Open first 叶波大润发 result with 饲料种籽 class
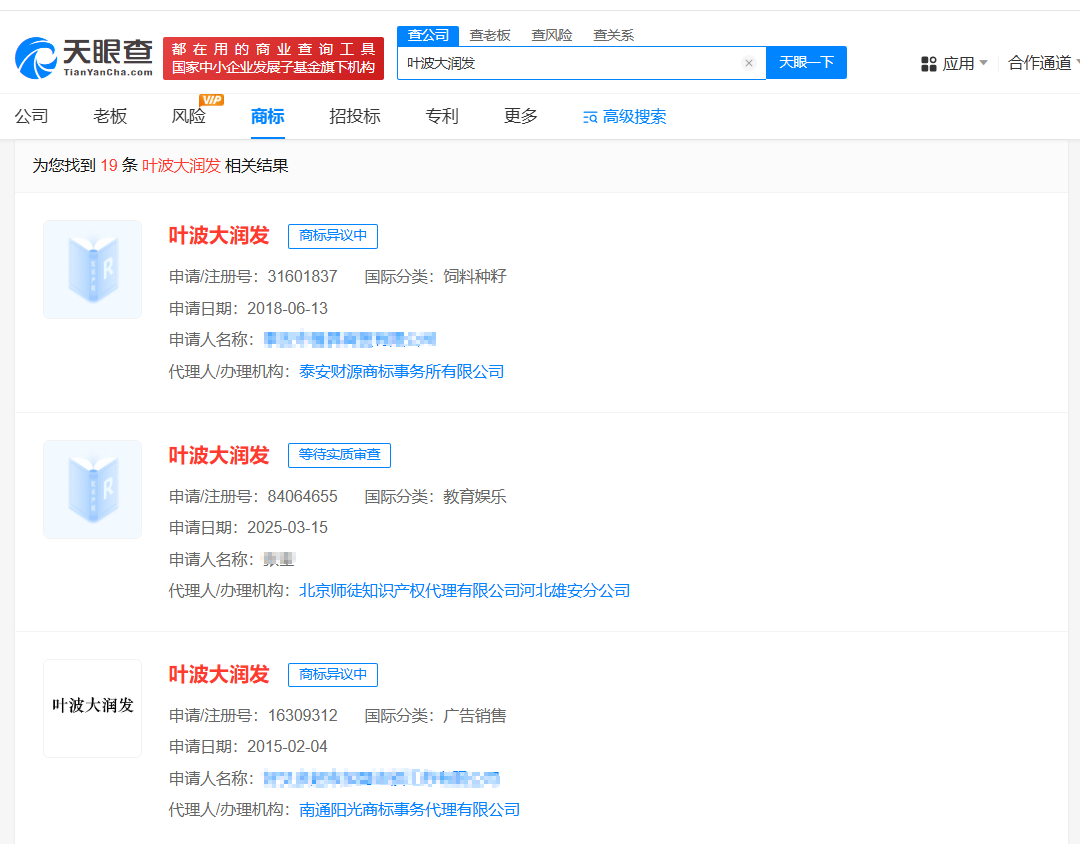The height and width of the screenshot is (844, 1080). [x=219, y=236]
